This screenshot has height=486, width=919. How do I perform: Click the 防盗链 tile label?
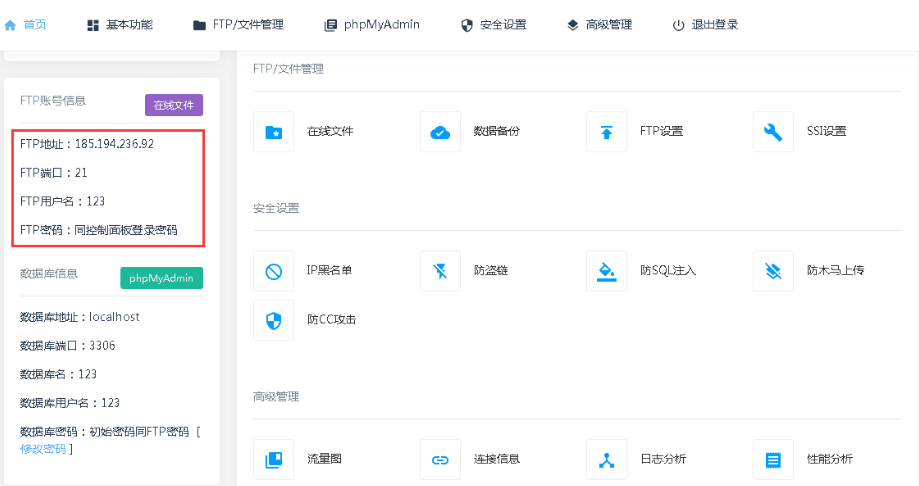(491, 270)
